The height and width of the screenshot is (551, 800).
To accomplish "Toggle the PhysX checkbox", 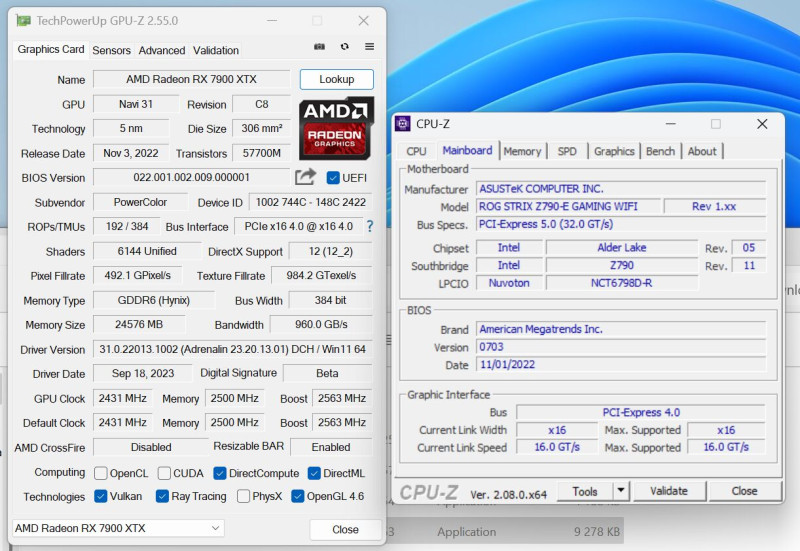I will click(x=243, y=496).
